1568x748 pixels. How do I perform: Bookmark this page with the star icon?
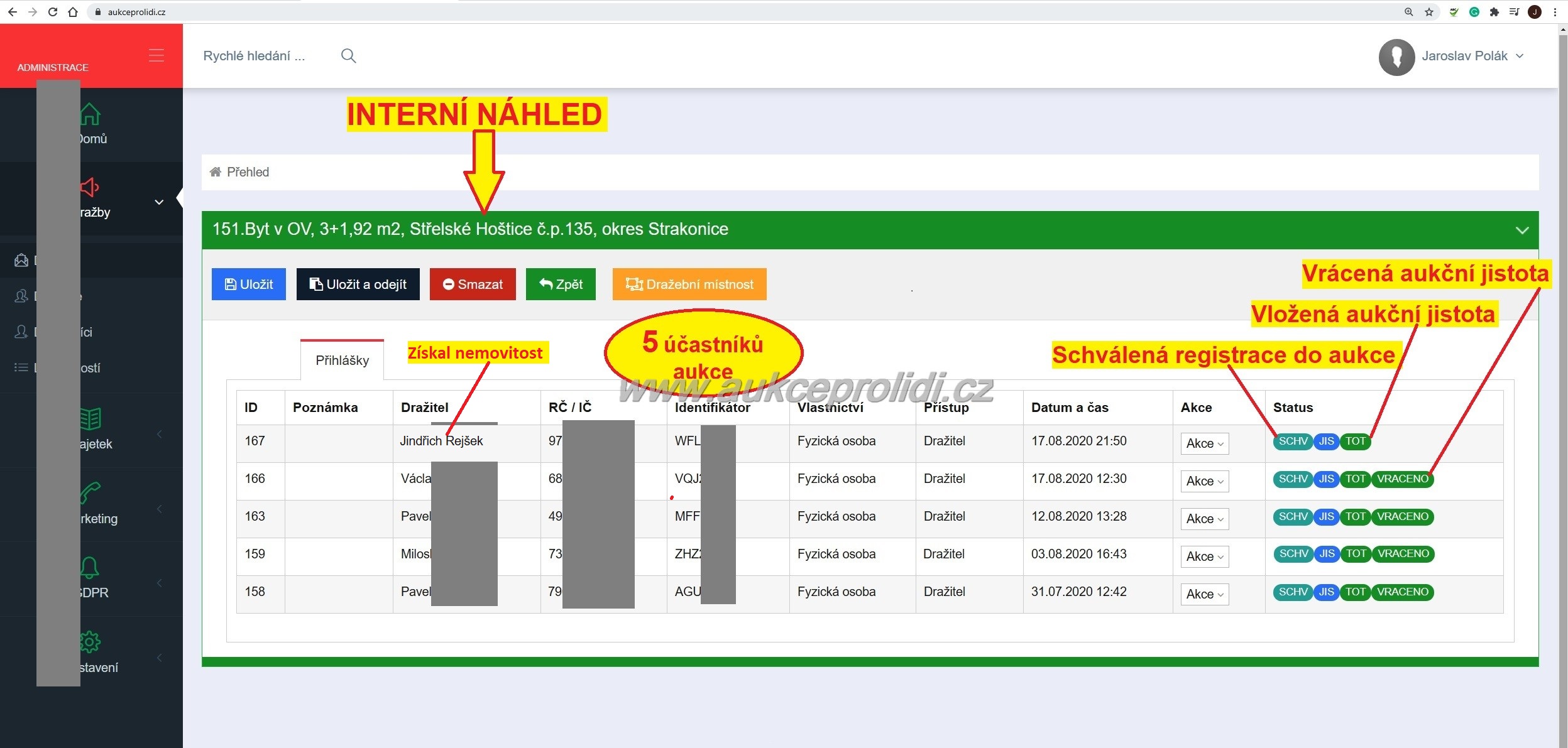click(1429, 12)
